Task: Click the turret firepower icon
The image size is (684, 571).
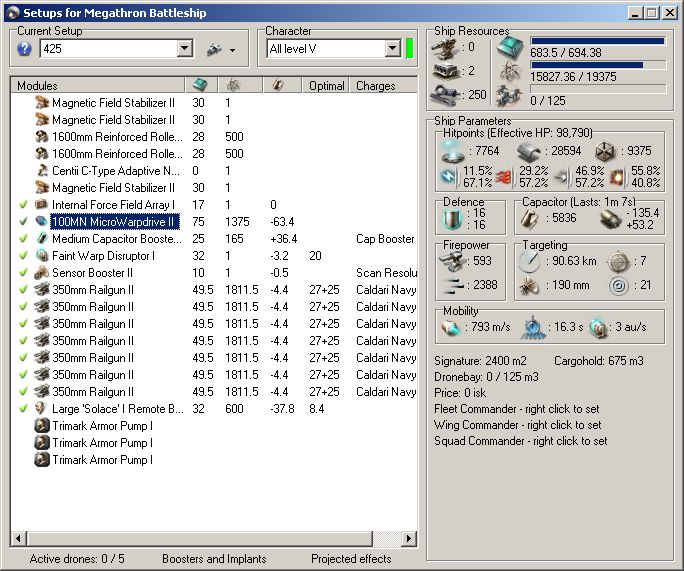Action: tap(453, 260)
